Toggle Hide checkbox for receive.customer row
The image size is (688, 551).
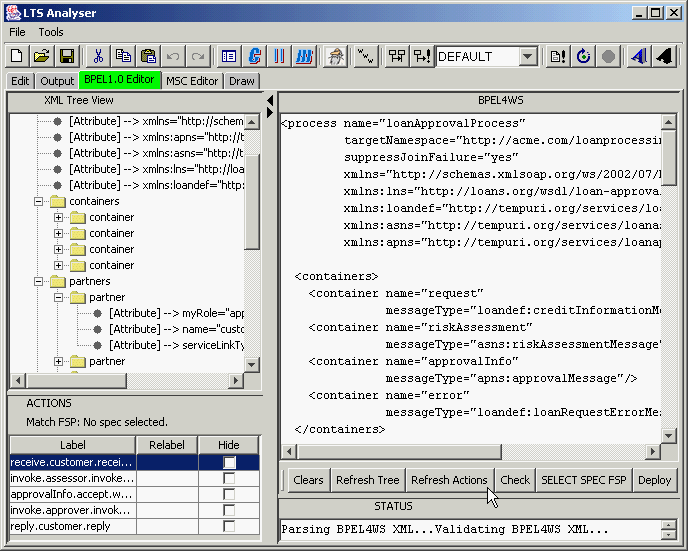coord(229,463)
